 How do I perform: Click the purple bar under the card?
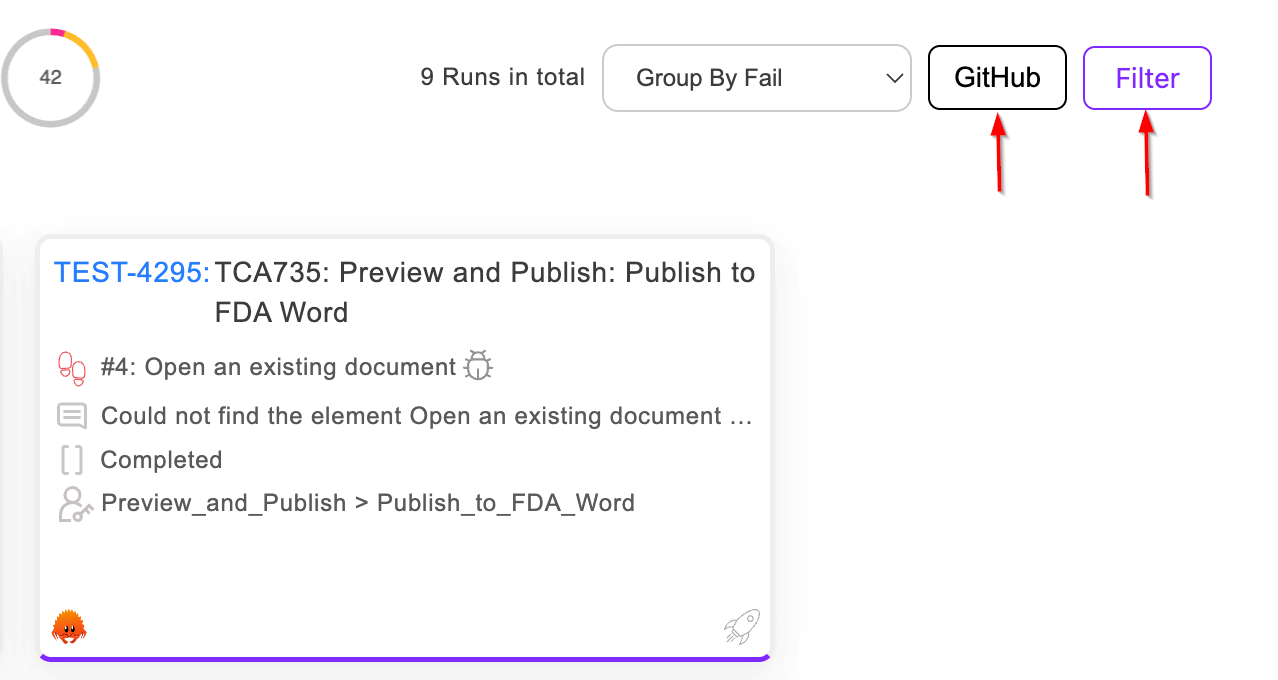405,658
